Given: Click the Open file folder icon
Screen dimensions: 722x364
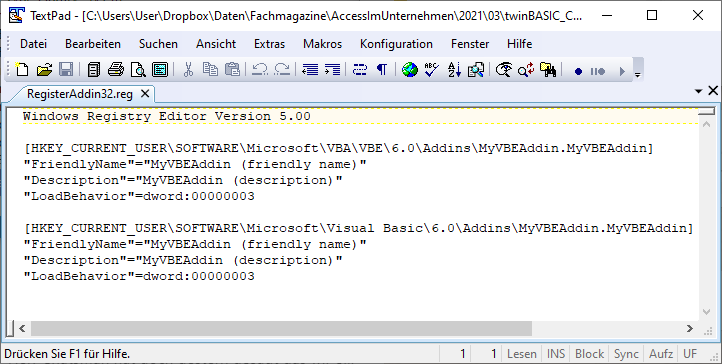Looking at the screenshot, I should point(44,70).
